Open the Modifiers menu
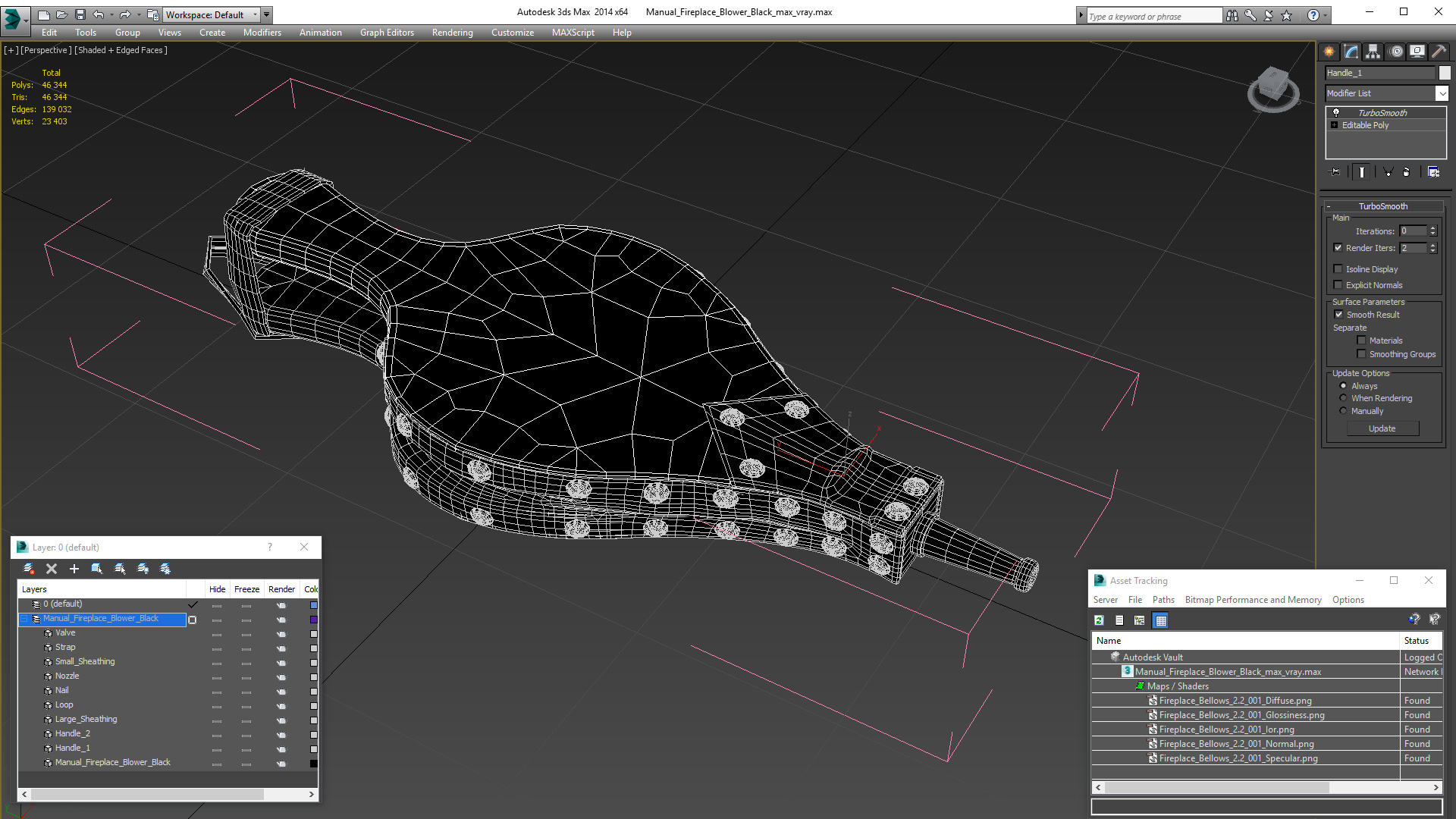 pos(262,33)
